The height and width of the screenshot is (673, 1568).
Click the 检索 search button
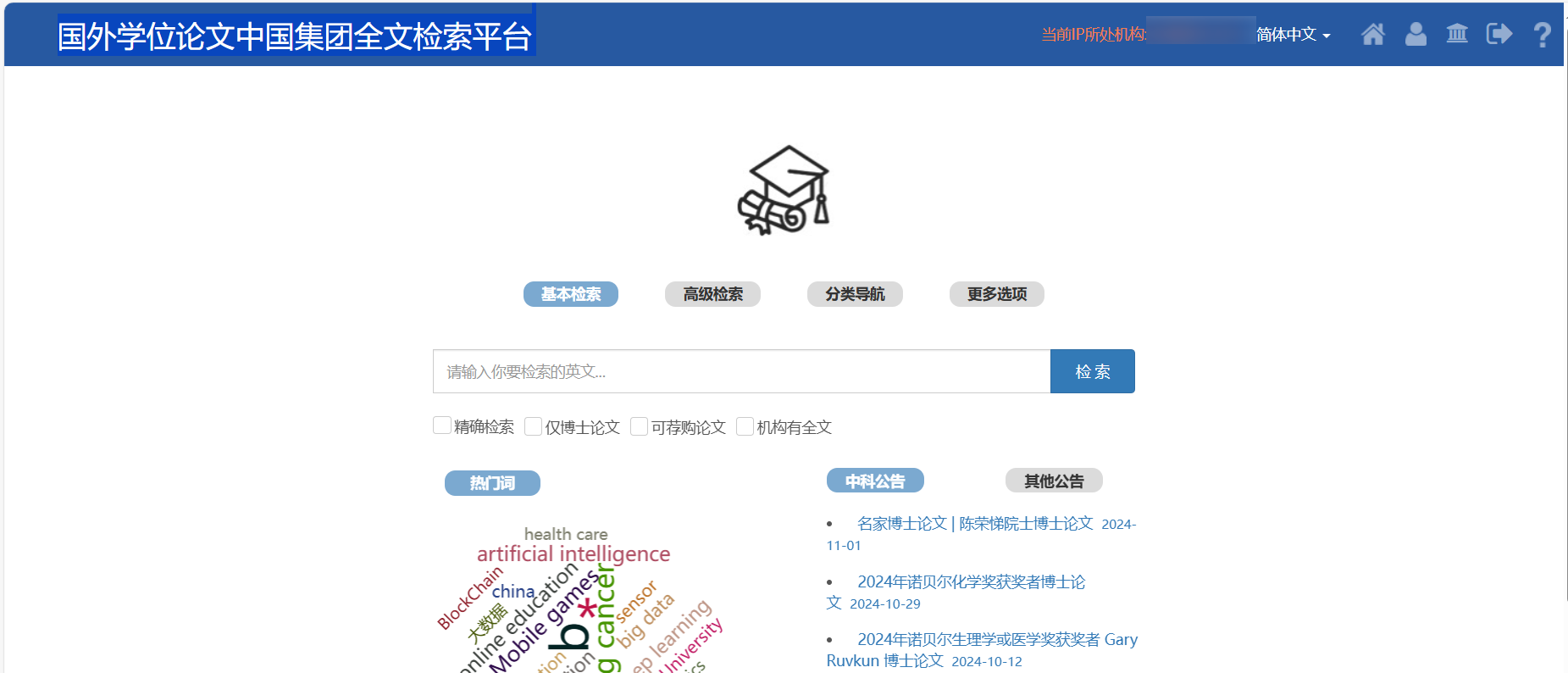pos(1093,371)
